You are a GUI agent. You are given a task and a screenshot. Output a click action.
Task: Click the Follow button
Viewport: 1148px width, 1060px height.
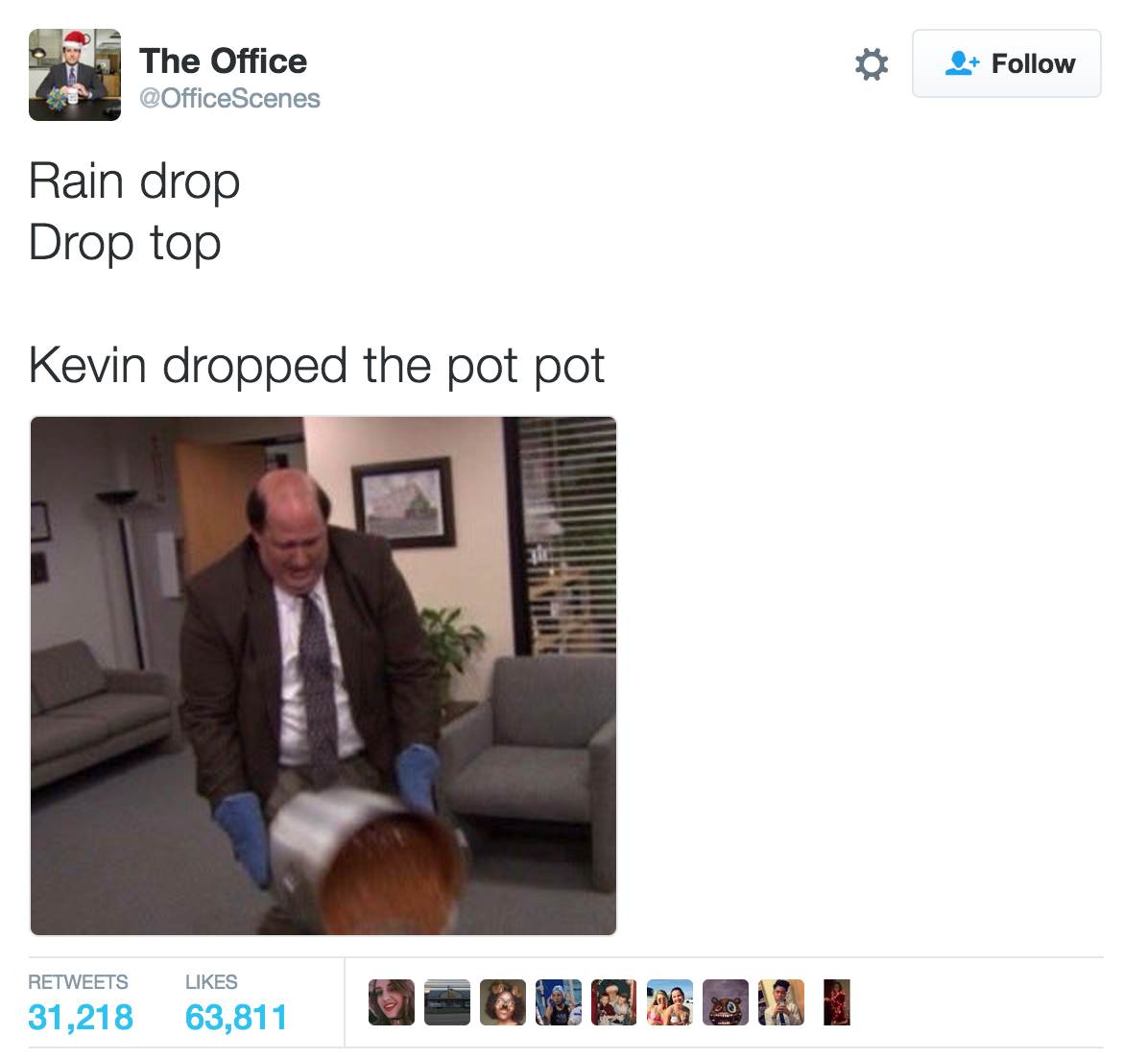click(1006, 63)
